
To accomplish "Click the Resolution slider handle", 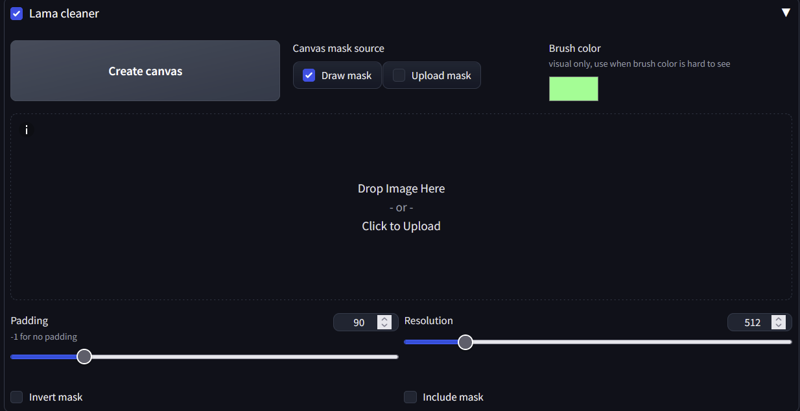I will click(x=465, y=342).
